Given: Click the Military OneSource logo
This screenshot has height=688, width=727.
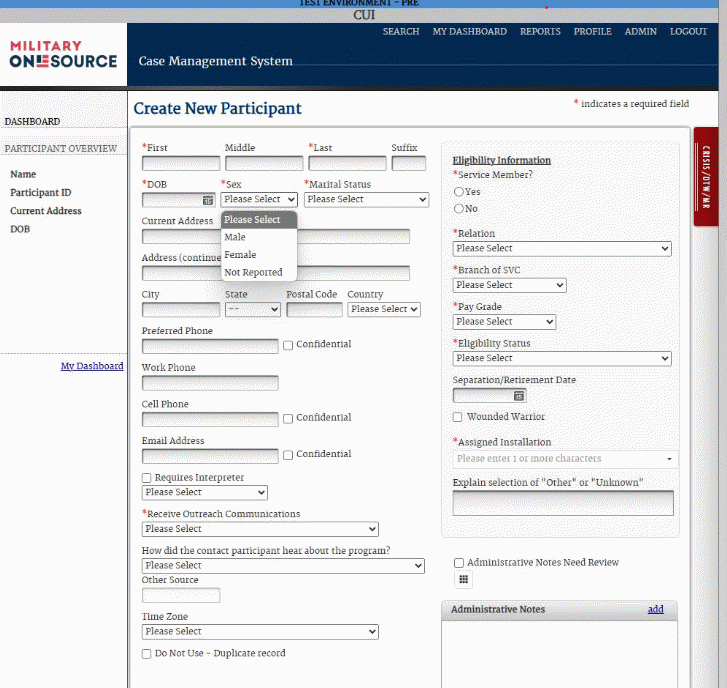Looking at the screenshot, I should (x=62, y=54).
